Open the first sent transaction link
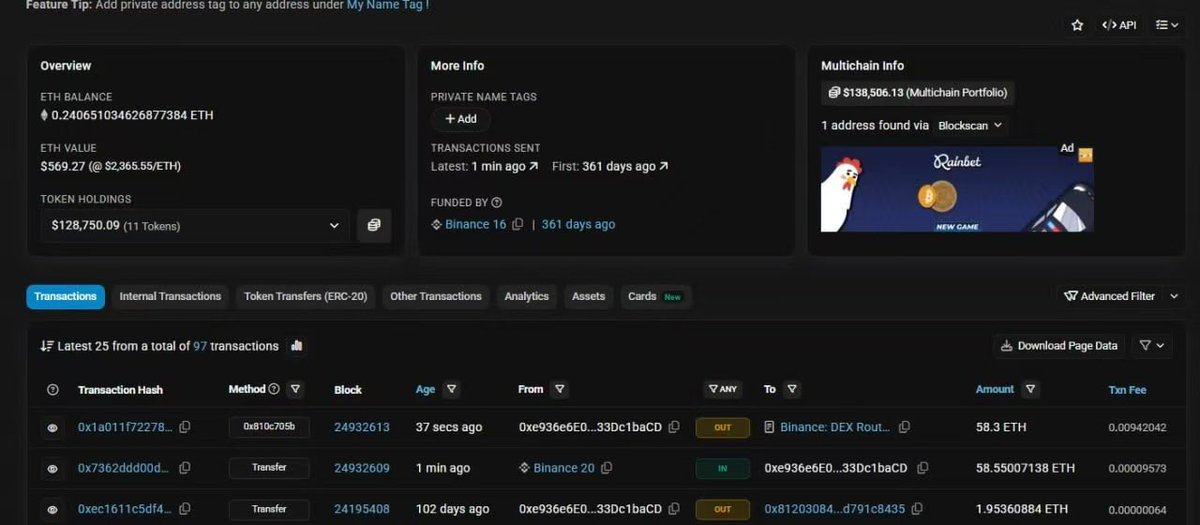The image size is (1200, 525). (625, 166)
